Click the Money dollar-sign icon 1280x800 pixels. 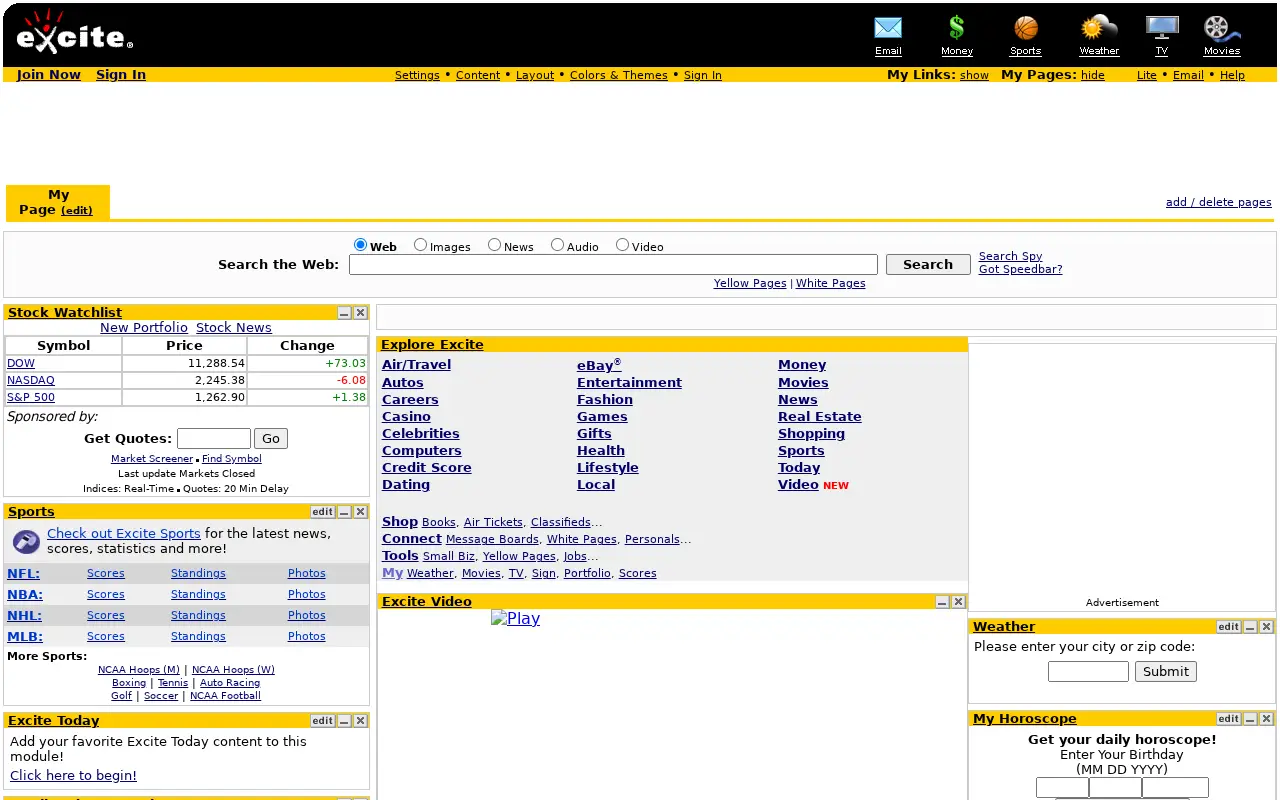957,28
